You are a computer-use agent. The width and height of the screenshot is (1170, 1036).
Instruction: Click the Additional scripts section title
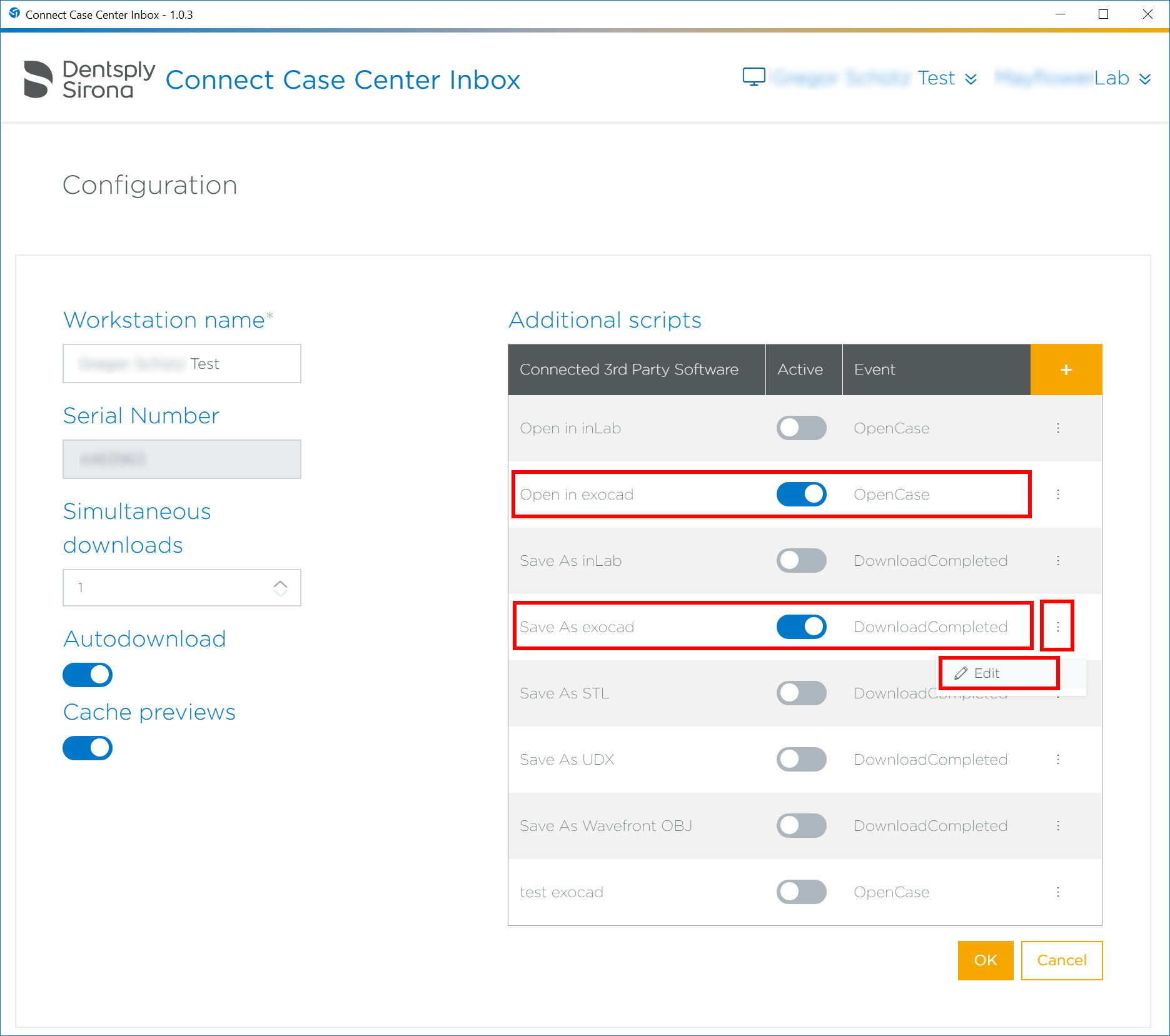605,320
